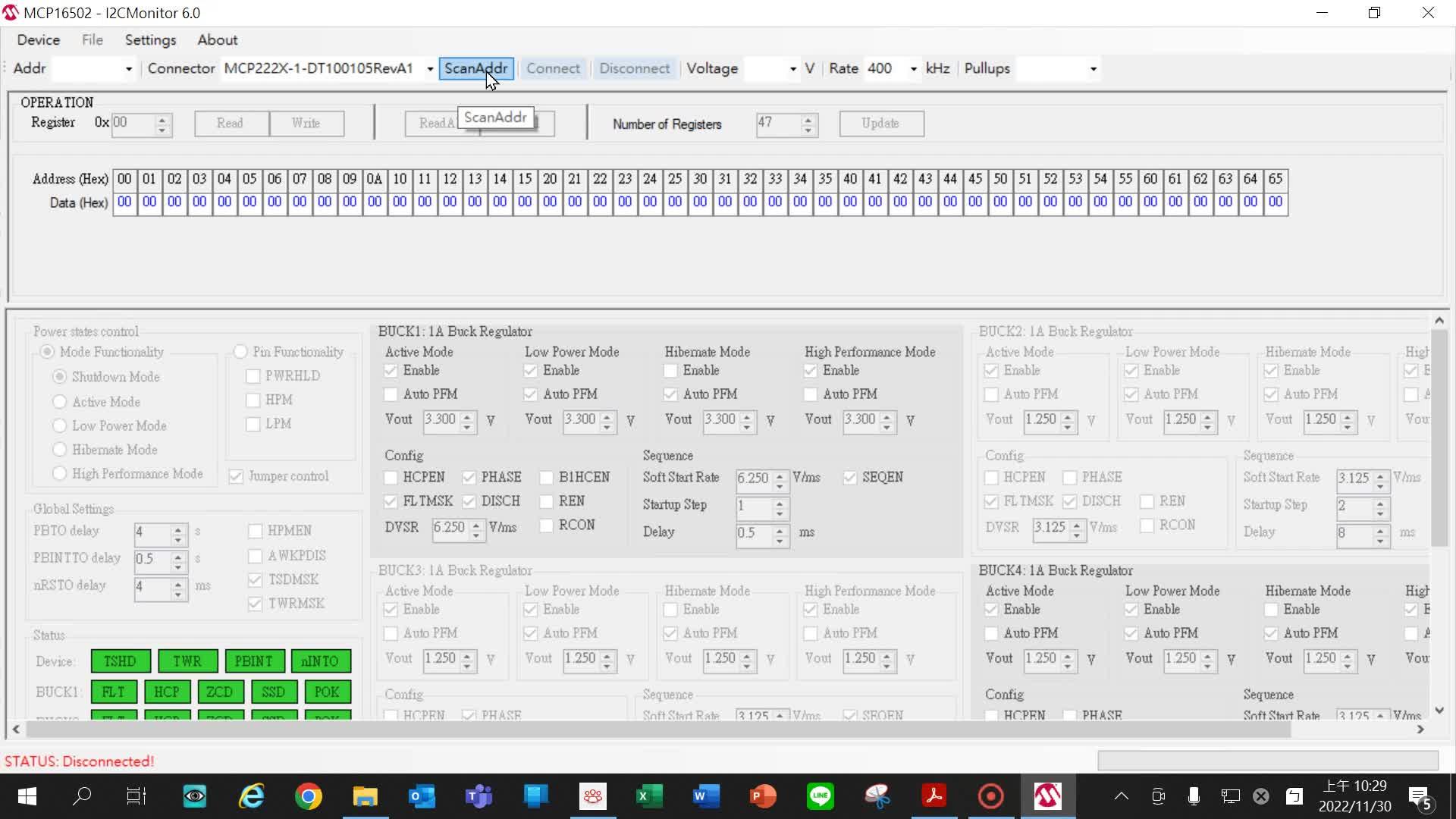1456x819 pixels.
Task: Expand the Connector dropdown list
Action: (430, 69)
